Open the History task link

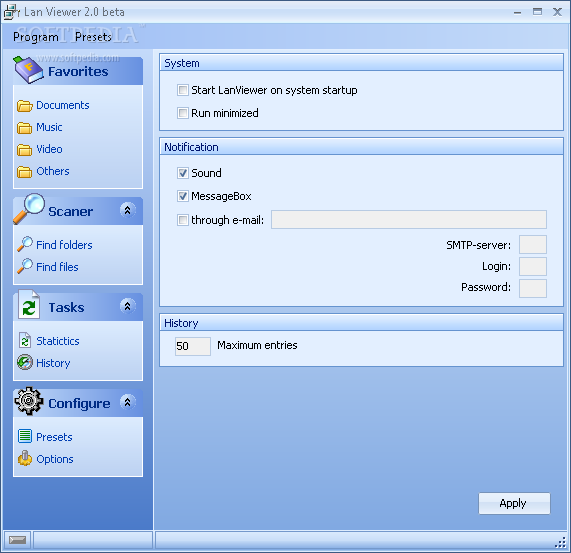[x=53, y=363]
